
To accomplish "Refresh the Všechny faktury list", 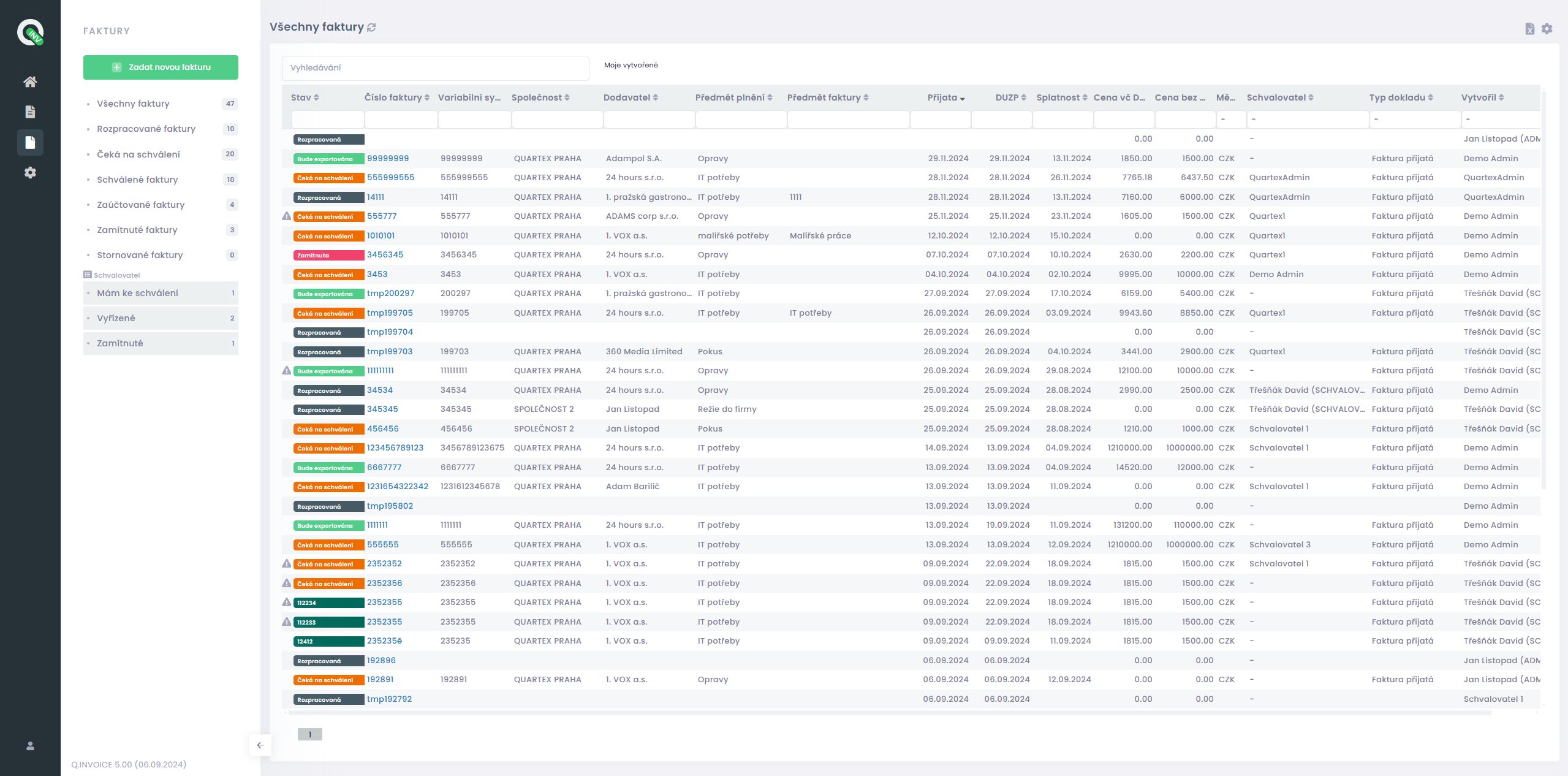I will click(x=371, y=28).
